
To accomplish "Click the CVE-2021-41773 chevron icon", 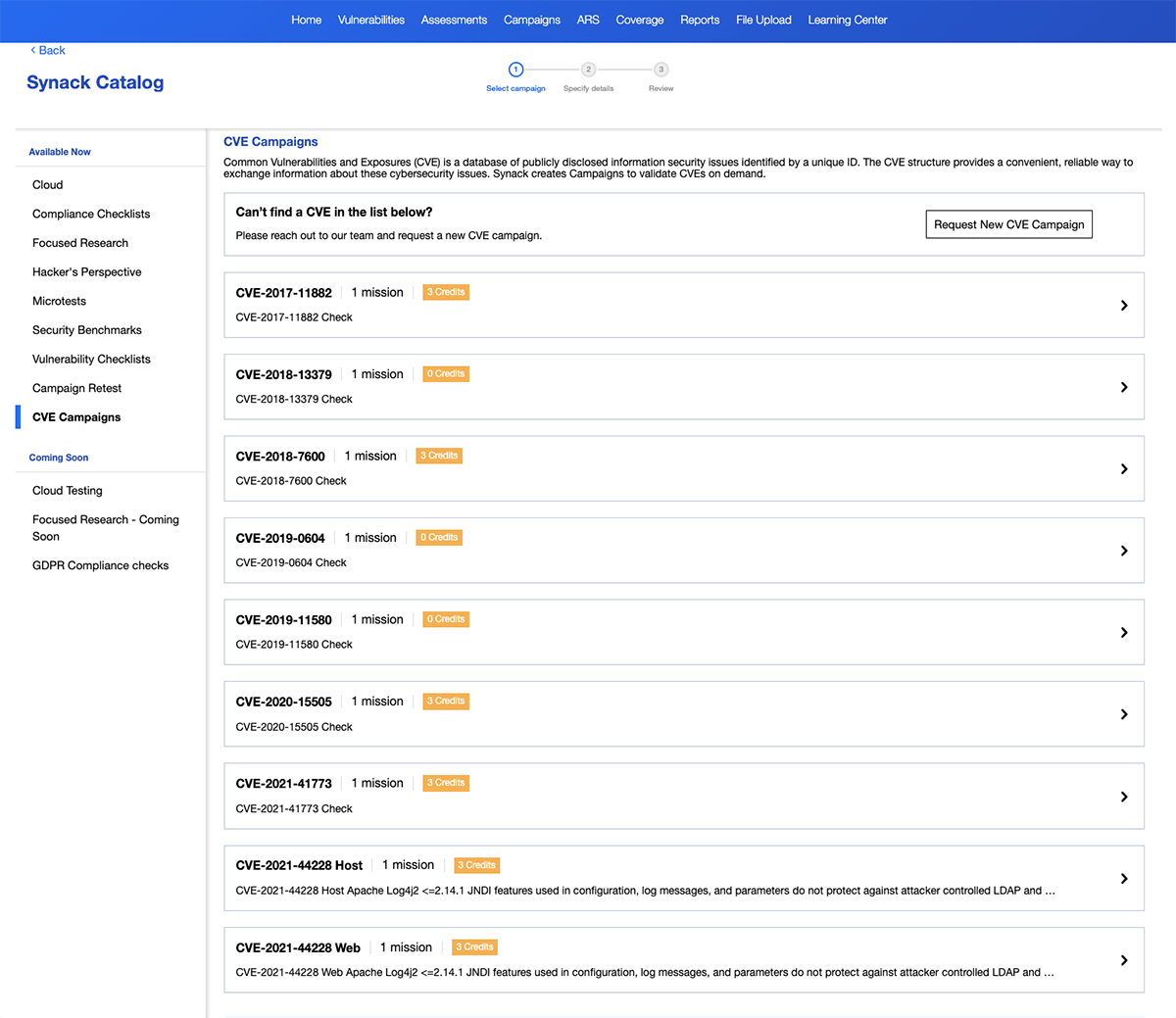I will click(x=1124, y=797).
